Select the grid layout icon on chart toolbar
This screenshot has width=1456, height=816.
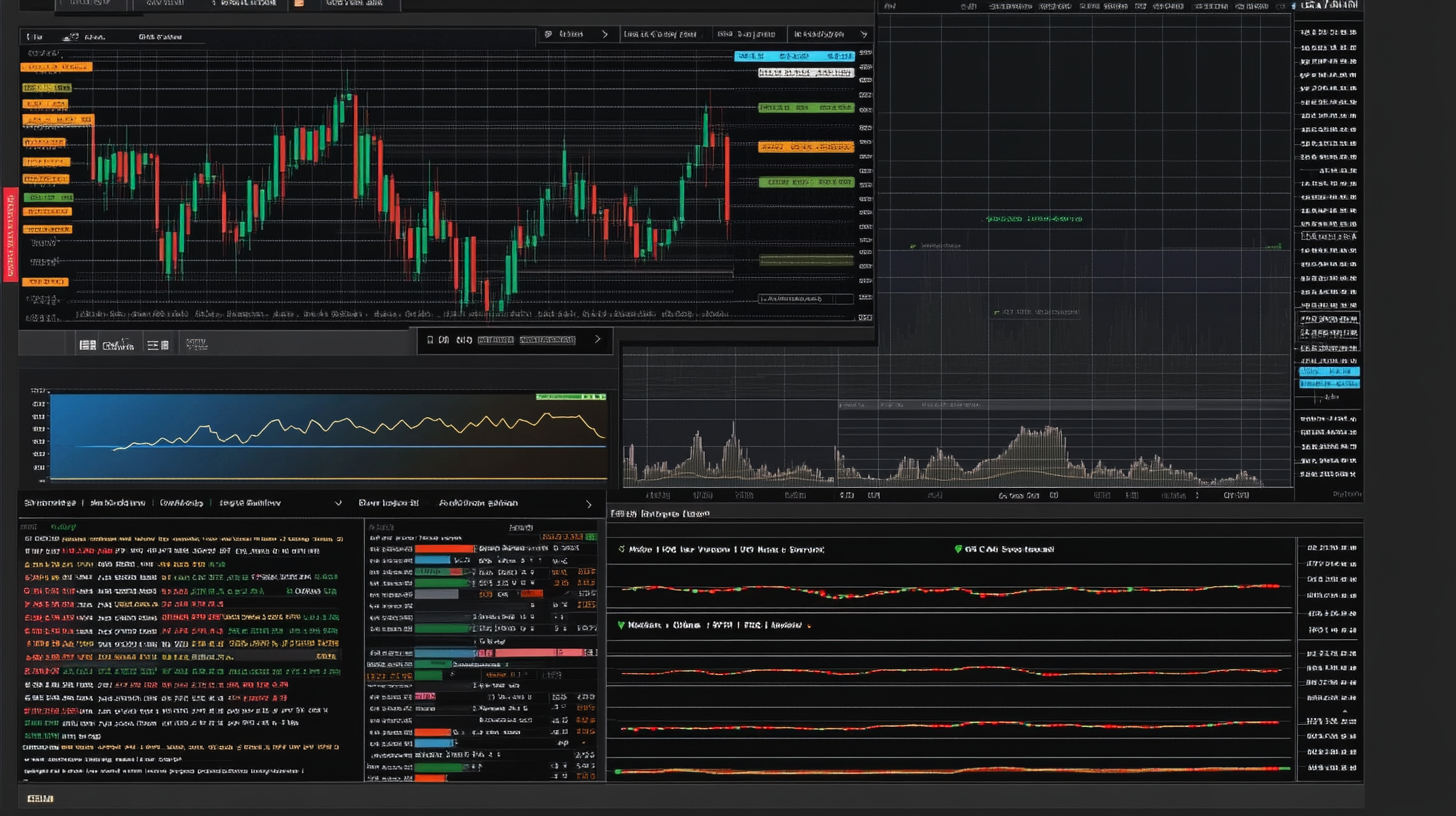tap(88, 344)
